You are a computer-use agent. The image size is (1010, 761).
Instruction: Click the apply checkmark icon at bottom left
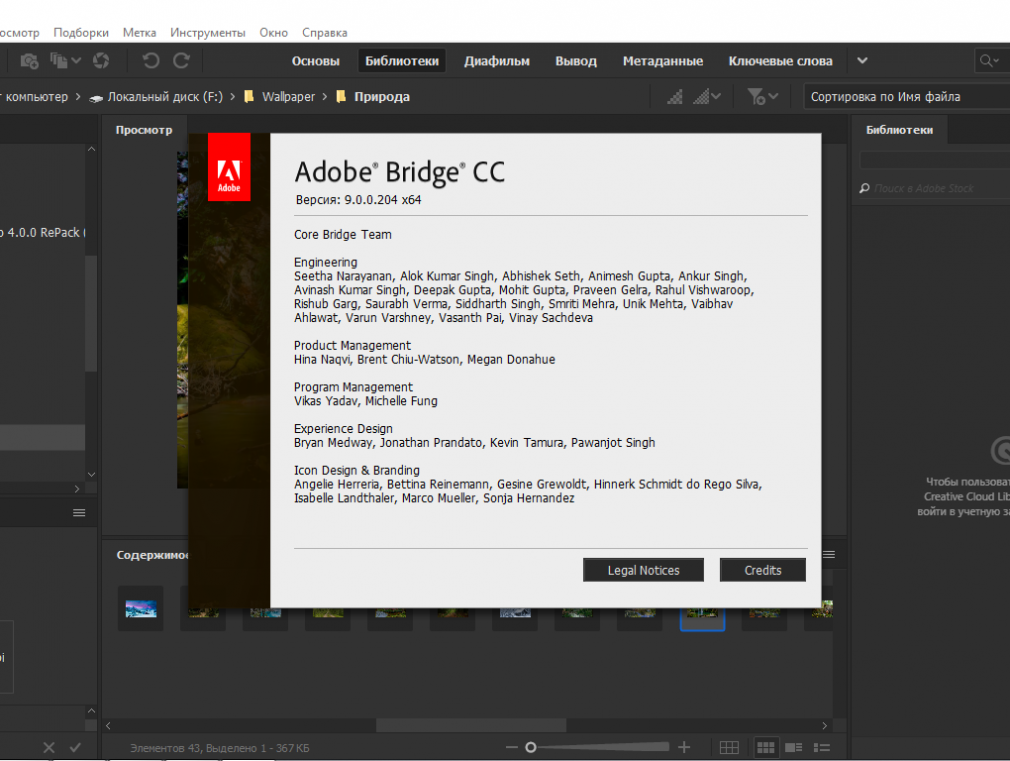click(x=75, y=747)
